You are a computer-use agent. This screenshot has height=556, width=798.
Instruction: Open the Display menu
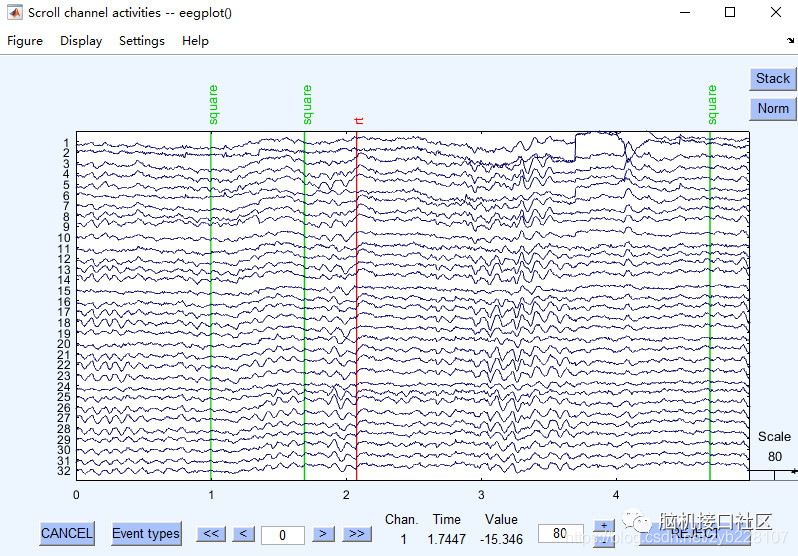pos(81,41)
